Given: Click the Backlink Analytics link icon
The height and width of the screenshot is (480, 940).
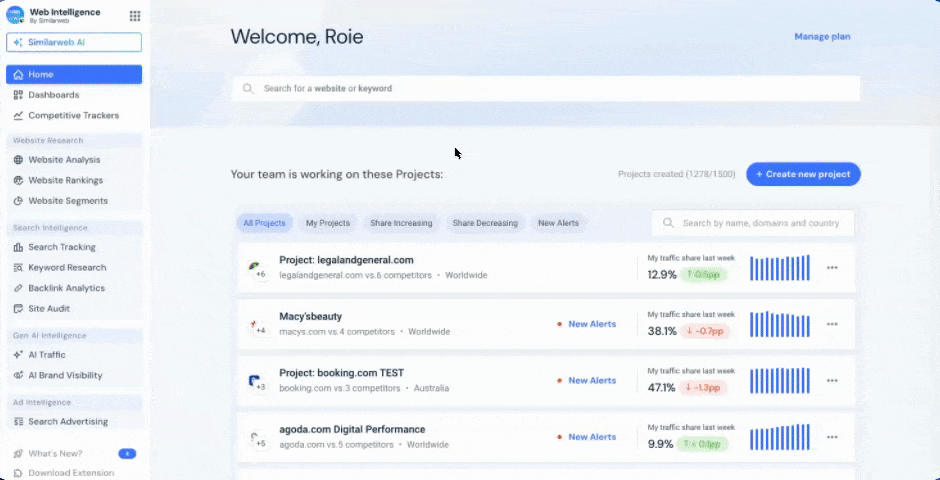Looking at the screenshot, I should [x=18, y=288].
